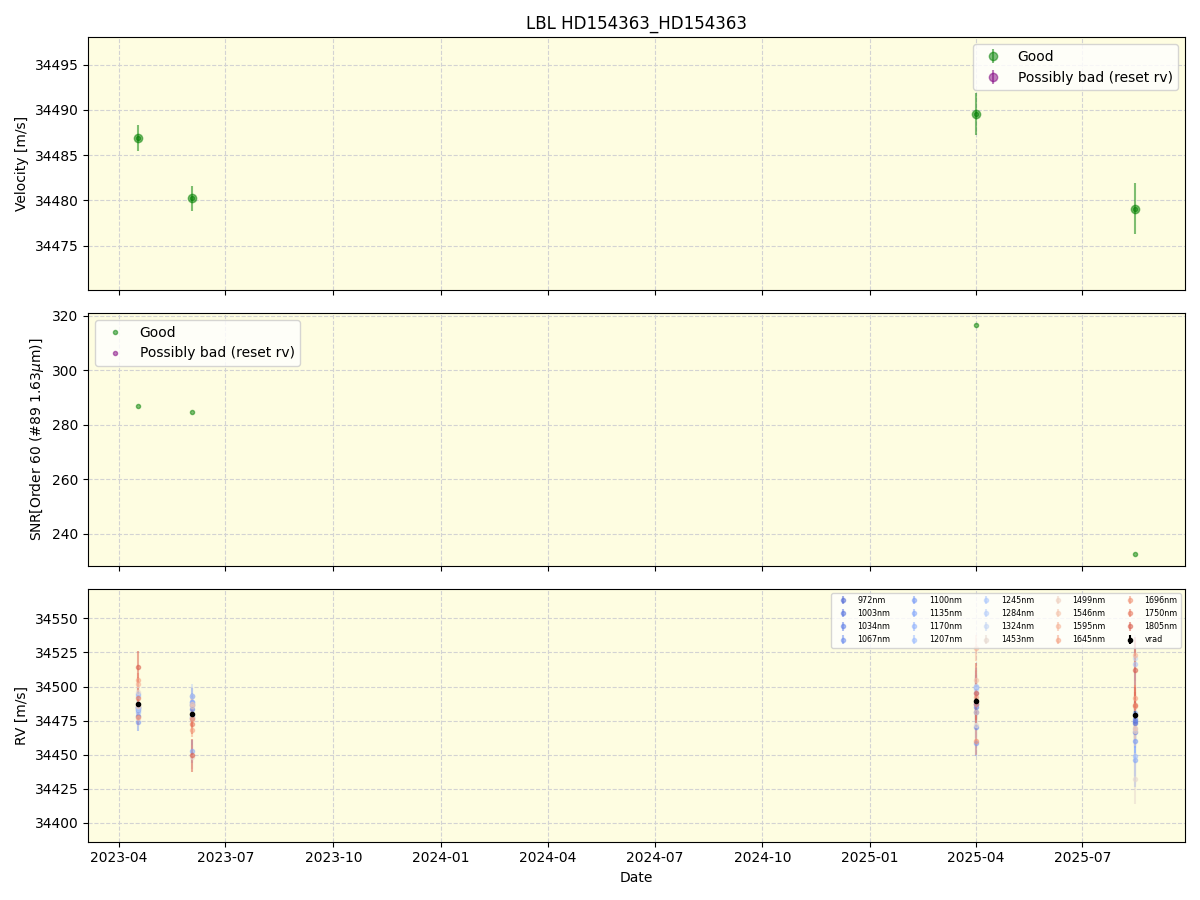This screenshot has width=1200, height=900.
Task: Click the 34500 tick on RV axis
Action: 58,687
